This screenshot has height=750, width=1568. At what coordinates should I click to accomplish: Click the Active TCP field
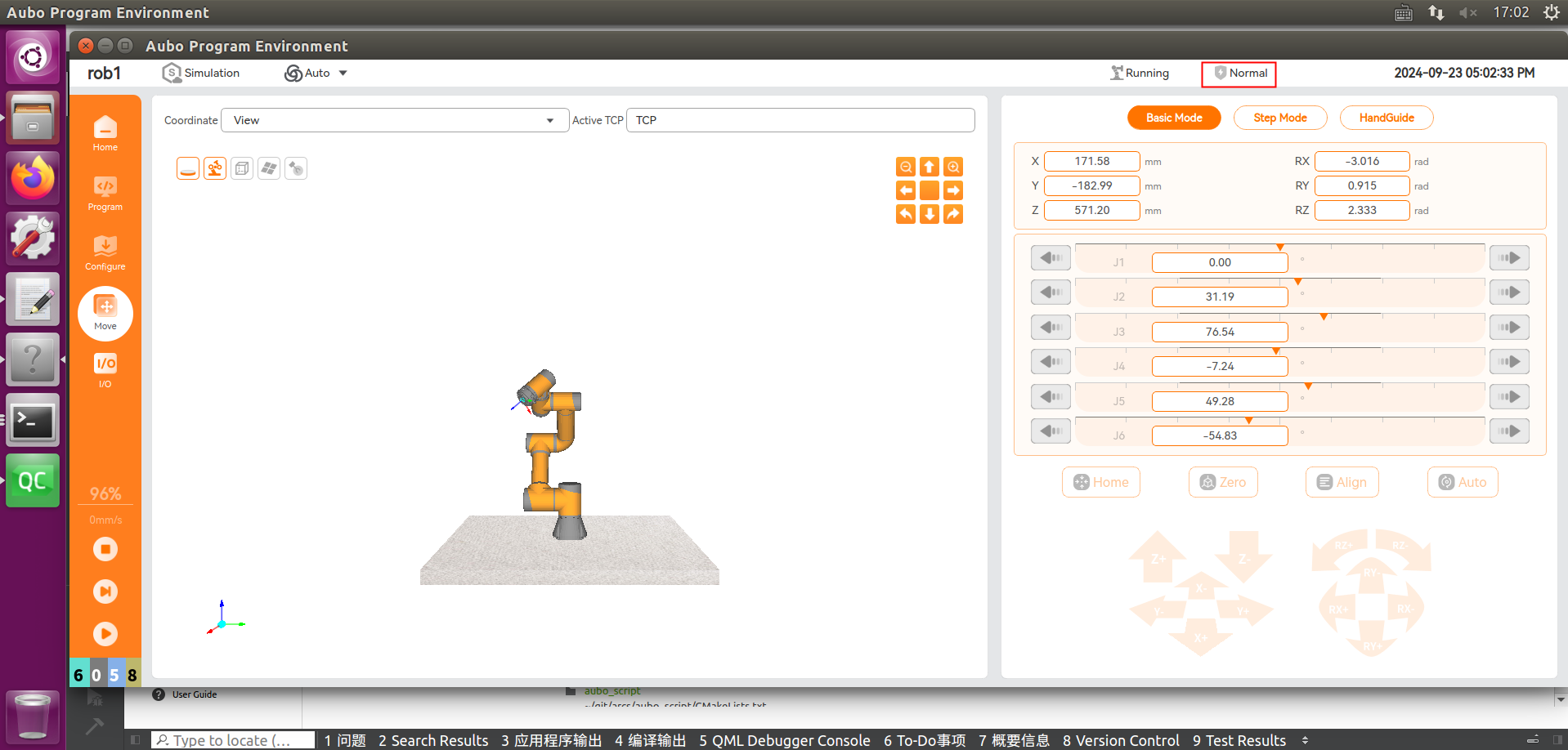click(x=800, y=120)
